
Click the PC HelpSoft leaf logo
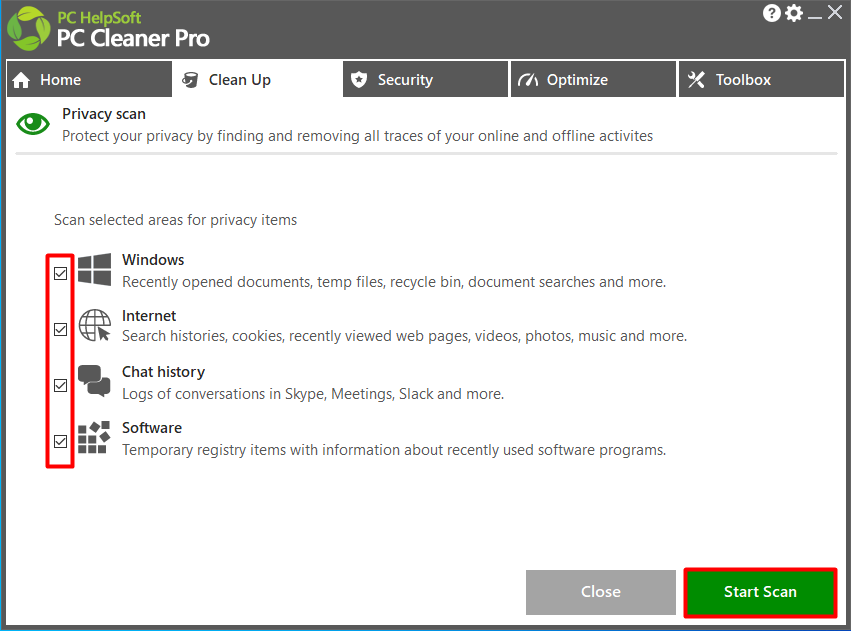click(x=29, y=29)
